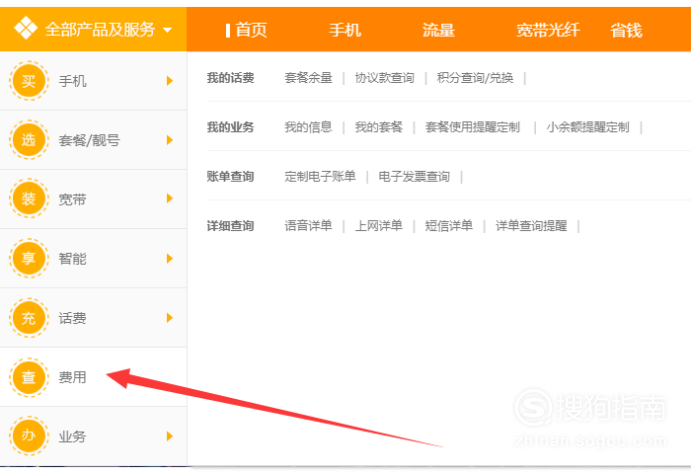The image size is (691, 475).
Task: View the 短信详单 link
Action: [449, 226]
